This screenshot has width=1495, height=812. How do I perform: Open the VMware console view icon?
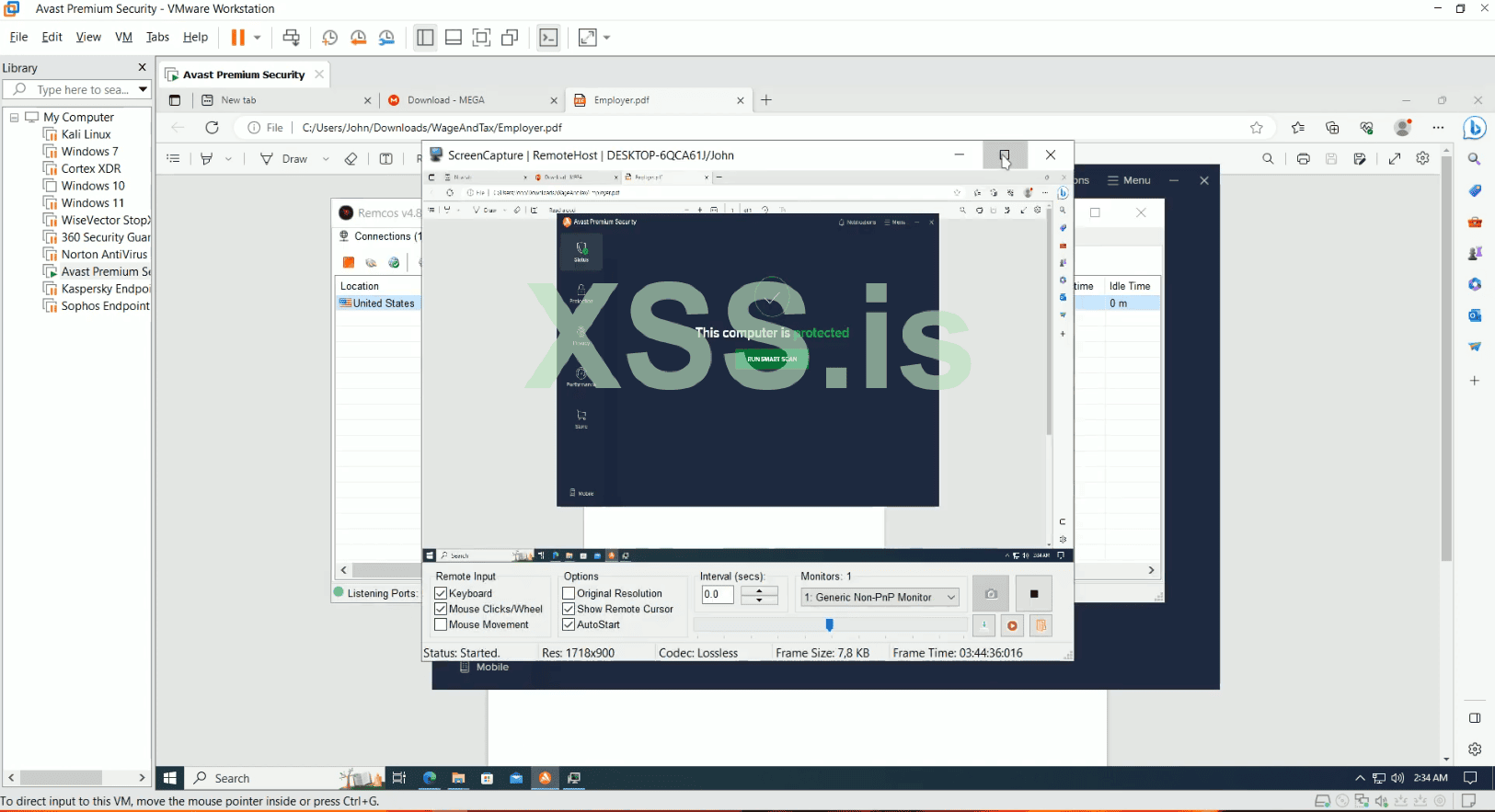coord(548,38)
